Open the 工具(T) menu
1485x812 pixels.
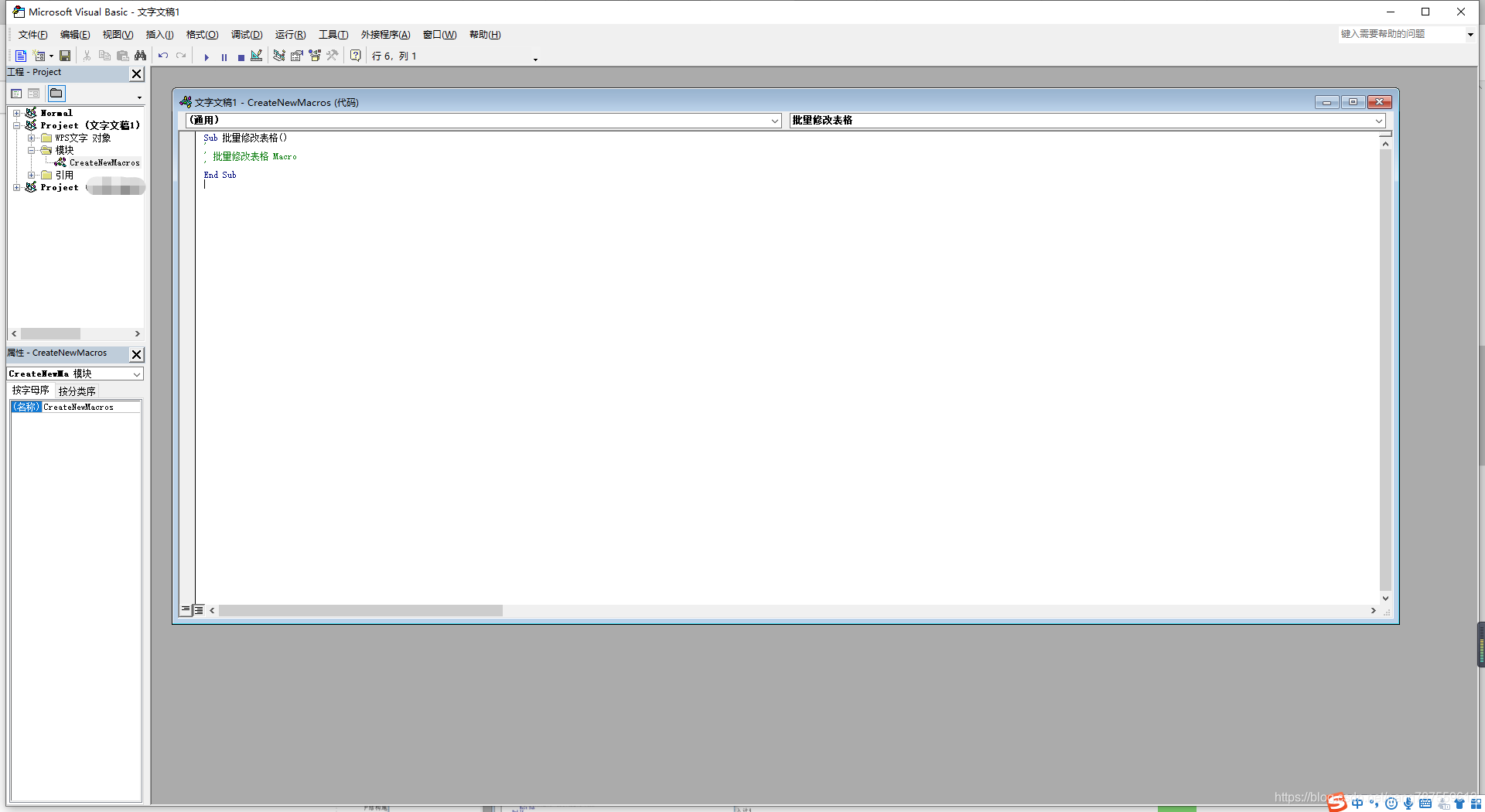point(333,35)
